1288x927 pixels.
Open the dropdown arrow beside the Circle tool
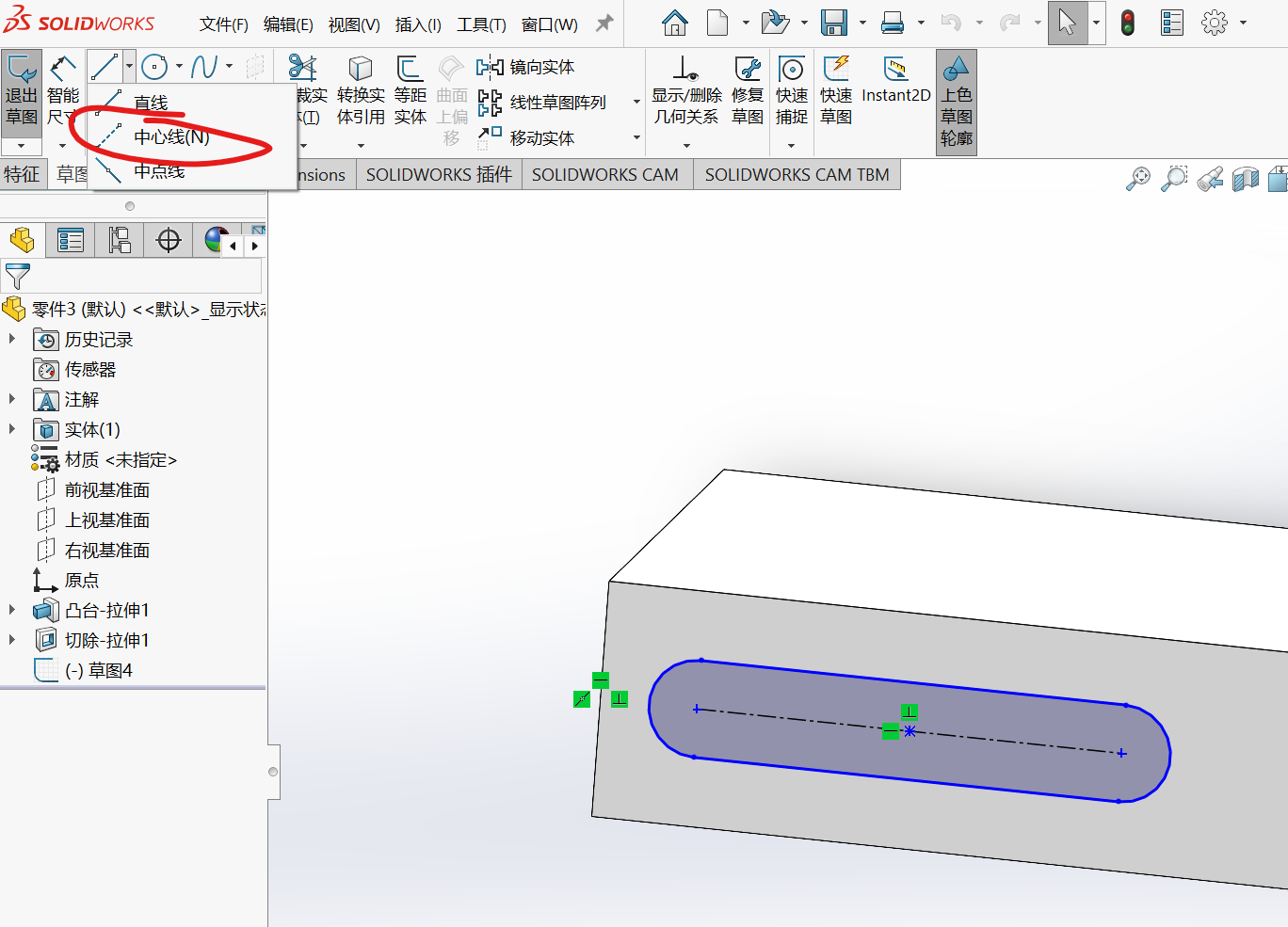click(179, 67)
